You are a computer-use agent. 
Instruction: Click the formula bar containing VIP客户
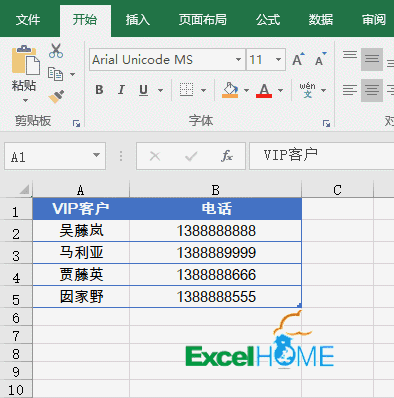tap(321, 156)
